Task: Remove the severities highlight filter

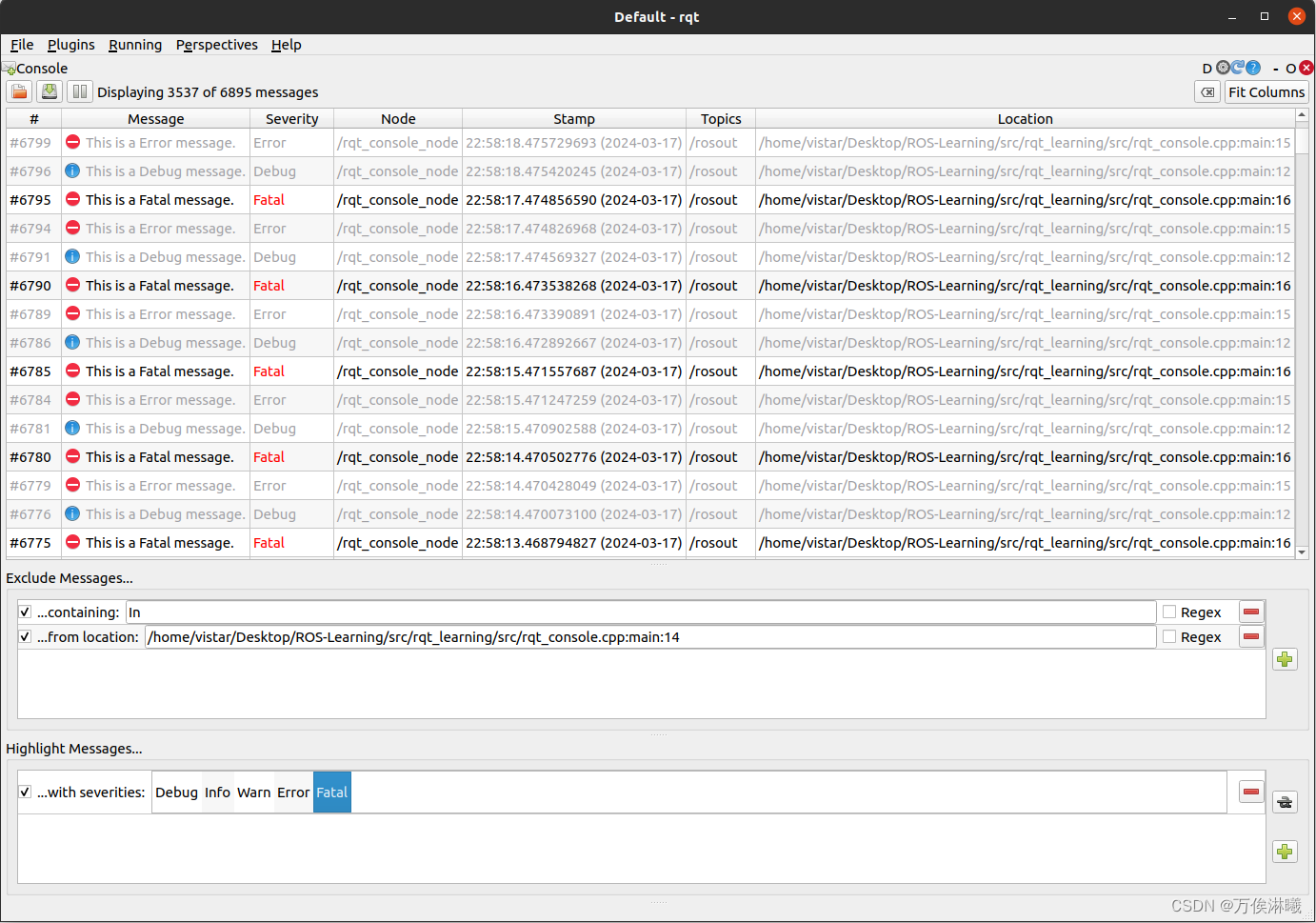Action: point(1251,793)
